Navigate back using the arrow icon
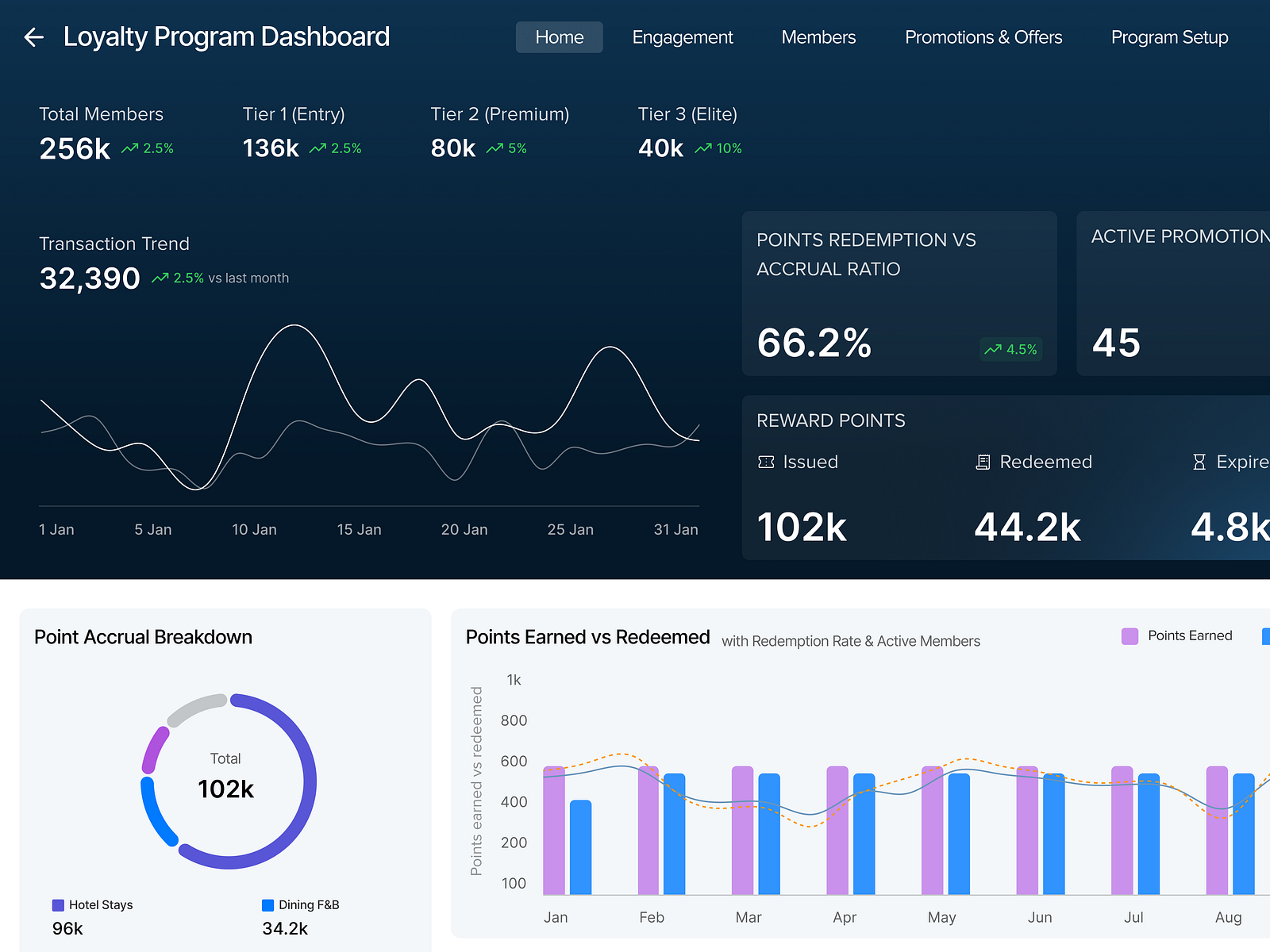The width and height of the screenshot is (1270, 952). coord(33,36)
